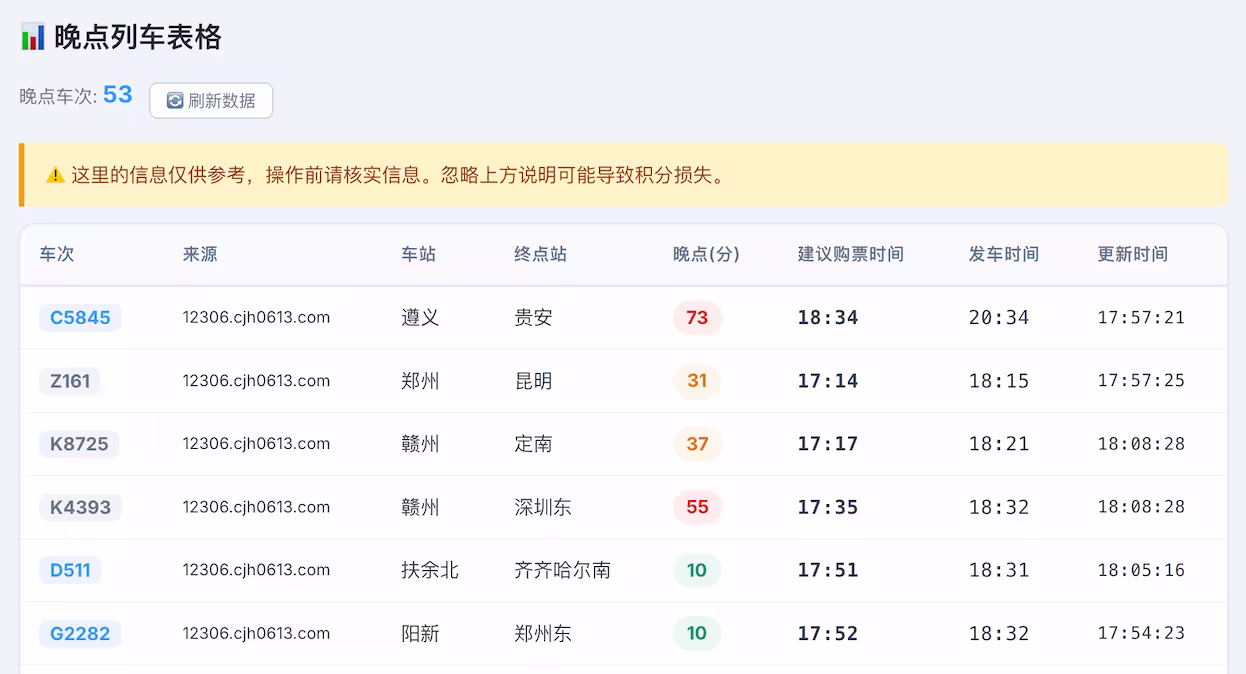The image size is (1246, 674).
Task: Click the bar chart icon beside the title
Action: pyautogui.click(x=33, y=37)
